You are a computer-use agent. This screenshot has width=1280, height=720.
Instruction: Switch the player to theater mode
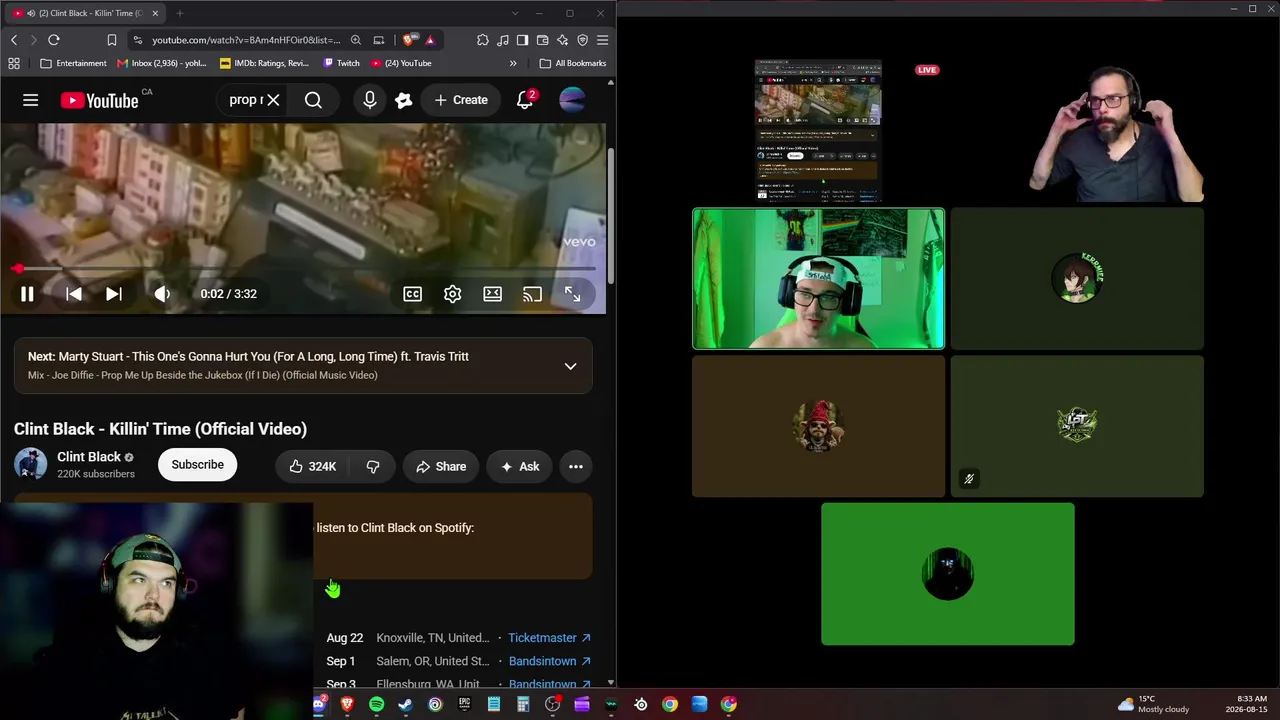492,294
